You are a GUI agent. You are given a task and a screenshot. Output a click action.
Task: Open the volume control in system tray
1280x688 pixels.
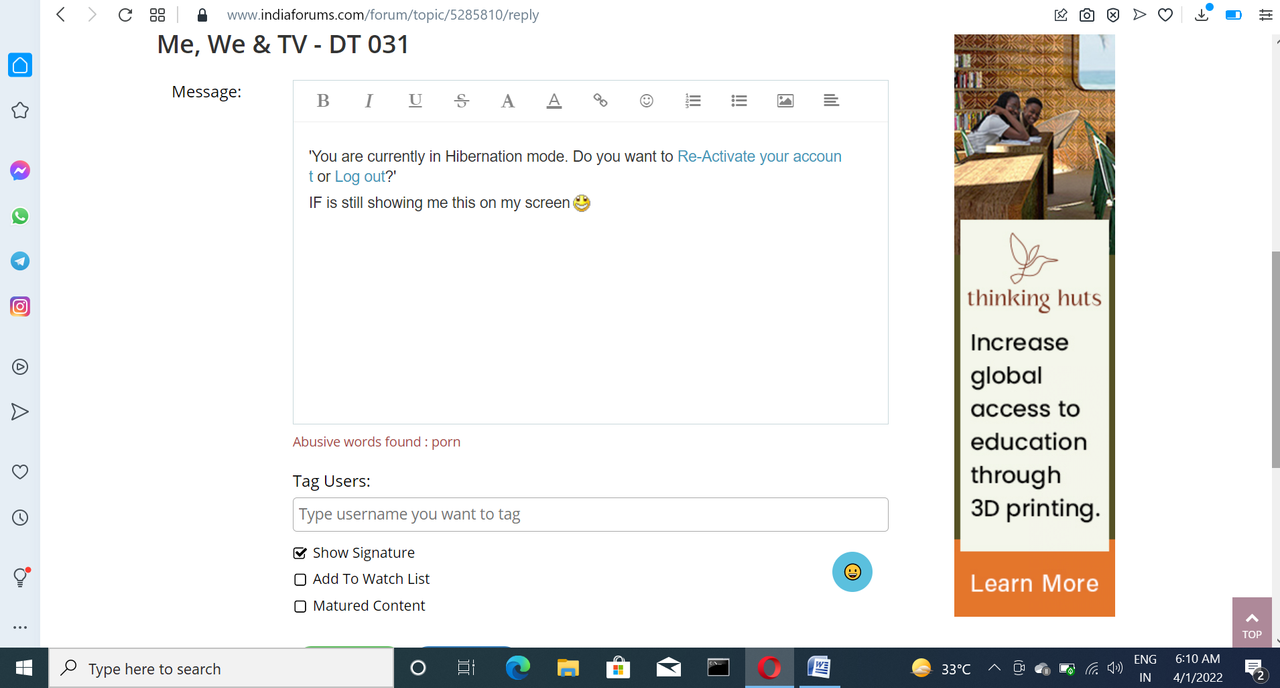coord(1116,668)
